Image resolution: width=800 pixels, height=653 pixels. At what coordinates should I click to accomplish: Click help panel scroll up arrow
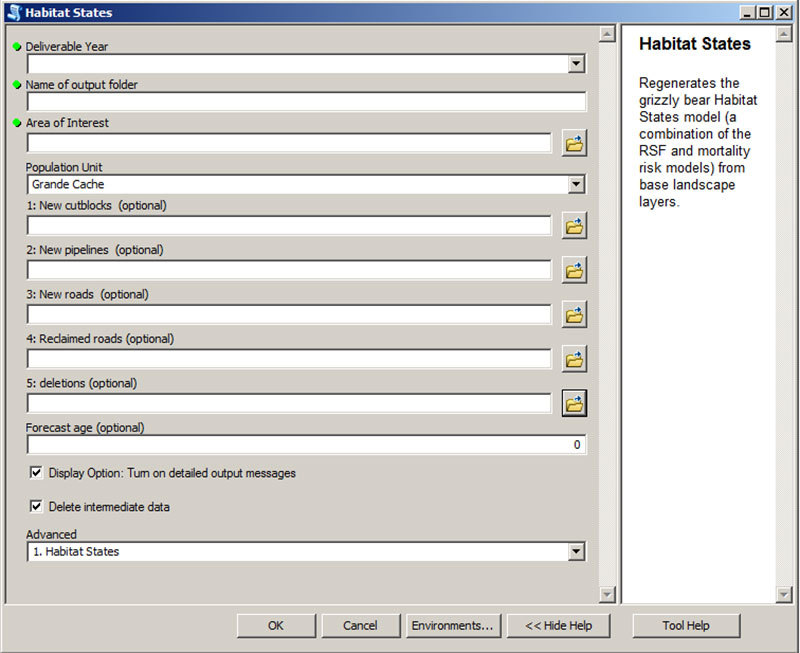[x=783, y=34]
